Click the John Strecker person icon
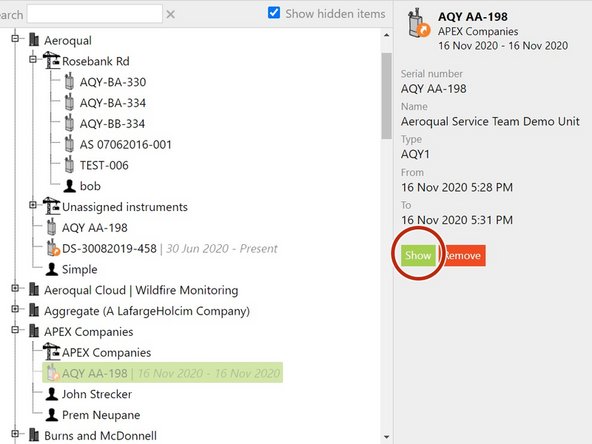592x444 pixels. pos(52,394)
